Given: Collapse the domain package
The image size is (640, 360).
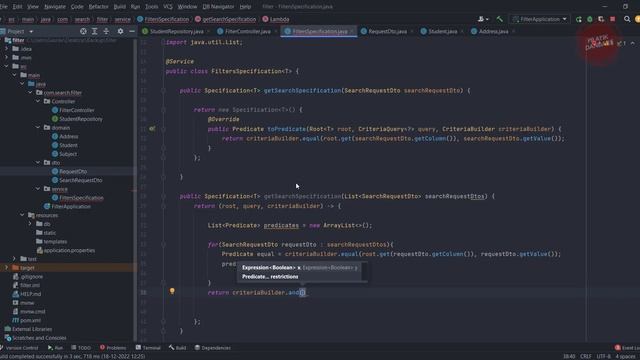Looking at the screenshot, I should click(x=38, y=128).
